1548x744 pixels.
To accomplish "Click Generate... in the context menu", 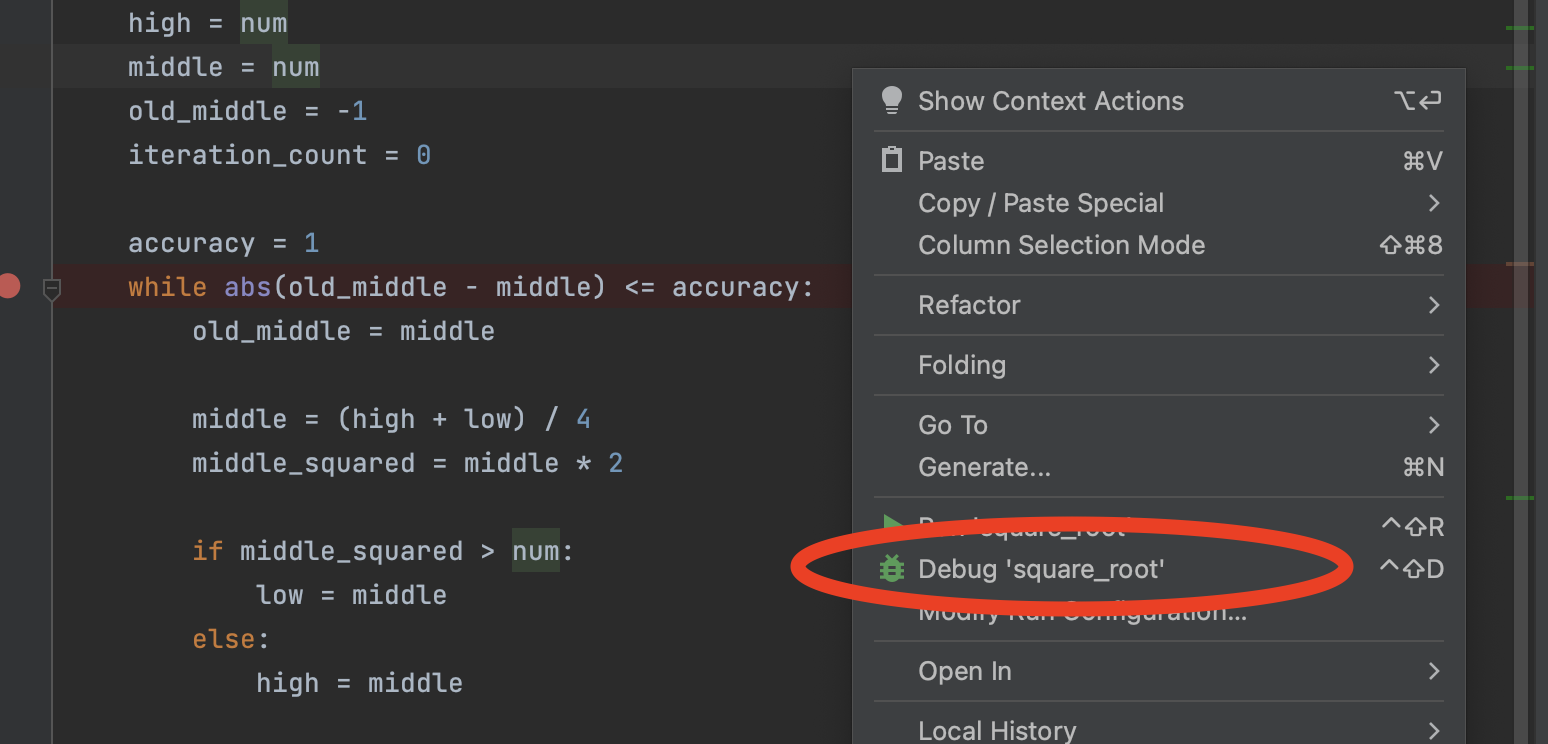I will (983, 467).
